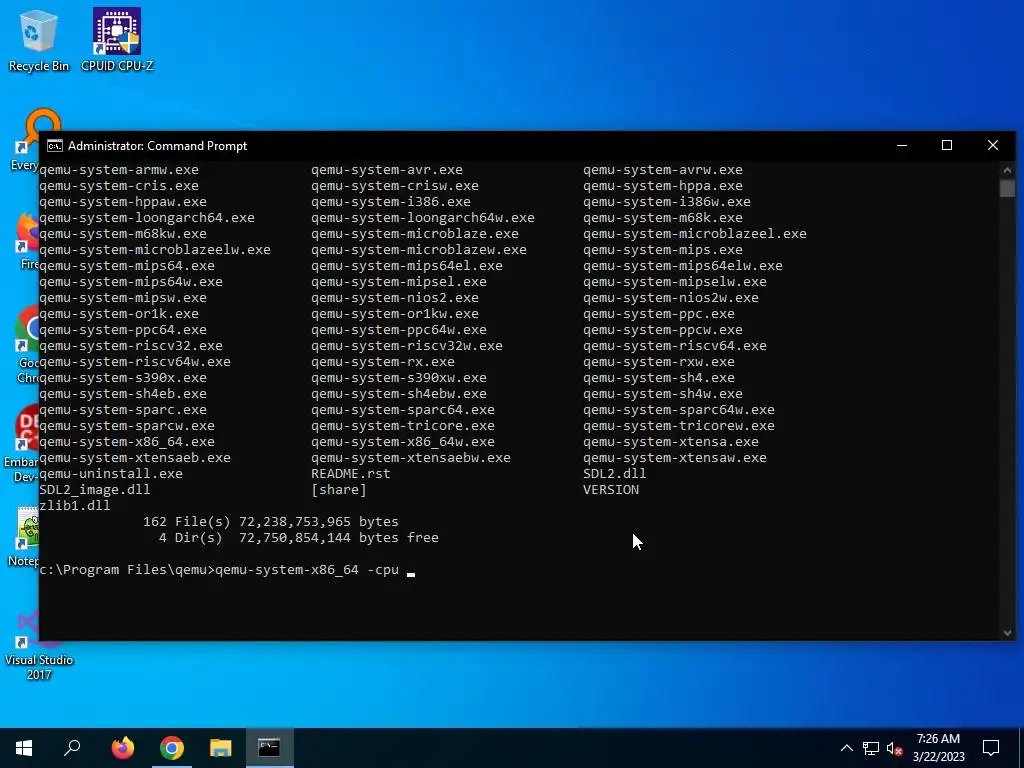Click the text [share]
Screen dimensions: 1024x768
[x=339, y=490]
